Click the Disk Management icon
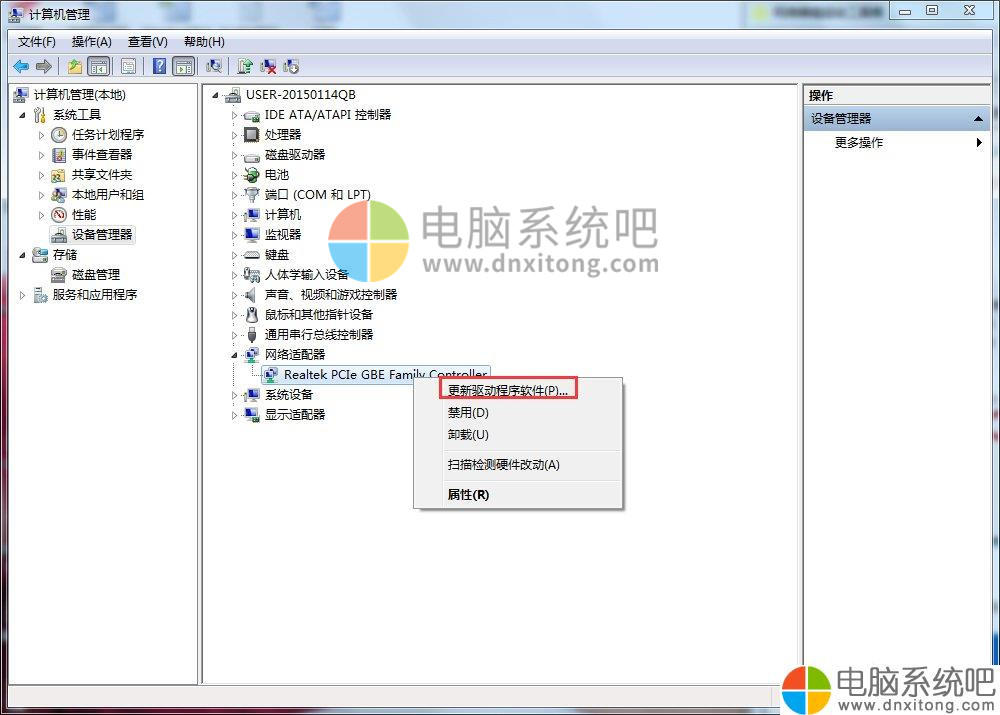The height and width of the screenshot is (715, 1000). point(59,275)
